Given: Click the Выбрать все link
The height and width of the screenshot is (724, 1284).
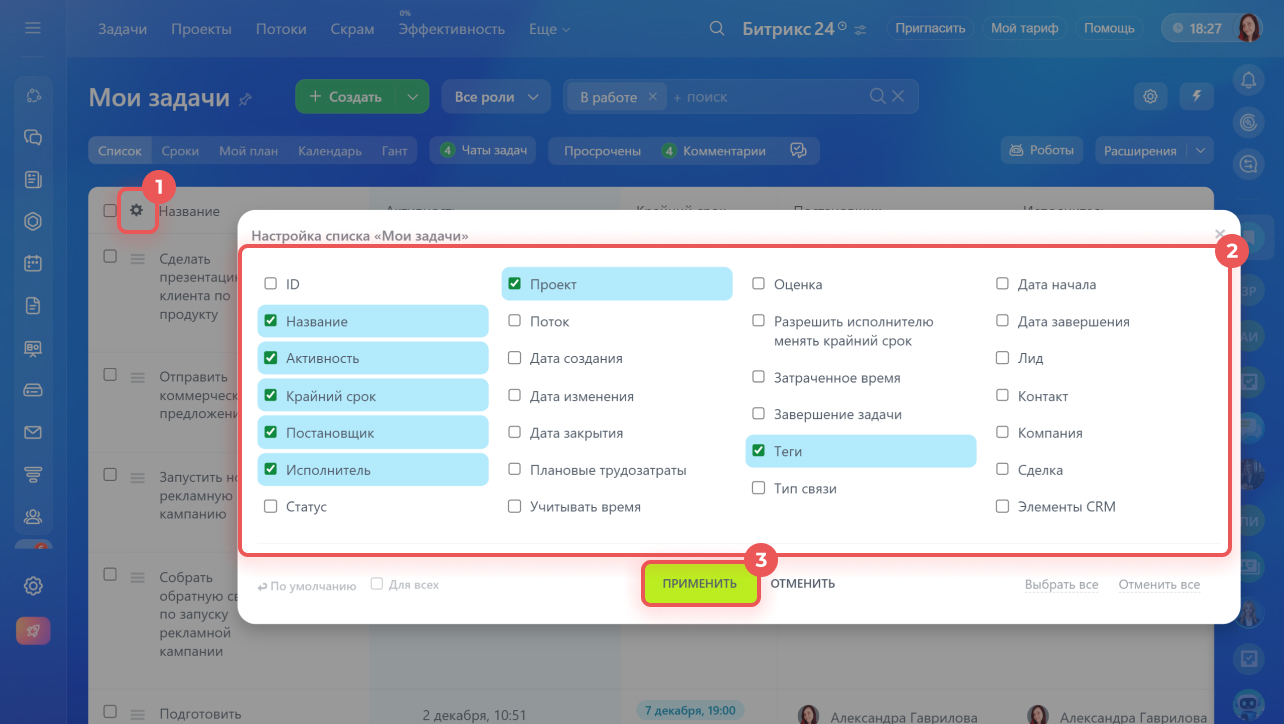Looking at the screenshot, I should point(1061,585).
